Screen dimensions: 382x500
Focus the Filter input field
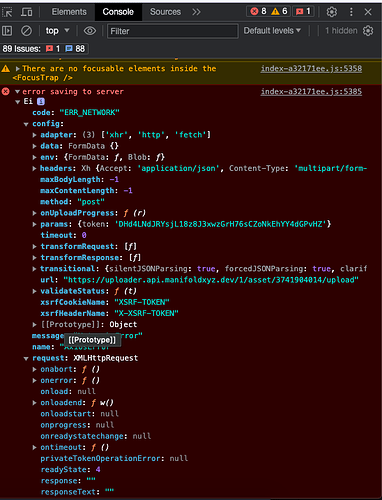coord(173,31)
